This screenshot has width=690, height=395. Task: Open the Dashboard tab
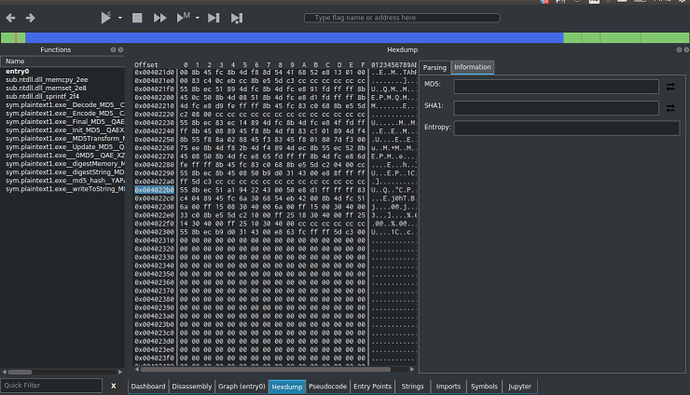pyautogui.click(x=148, y=386)
